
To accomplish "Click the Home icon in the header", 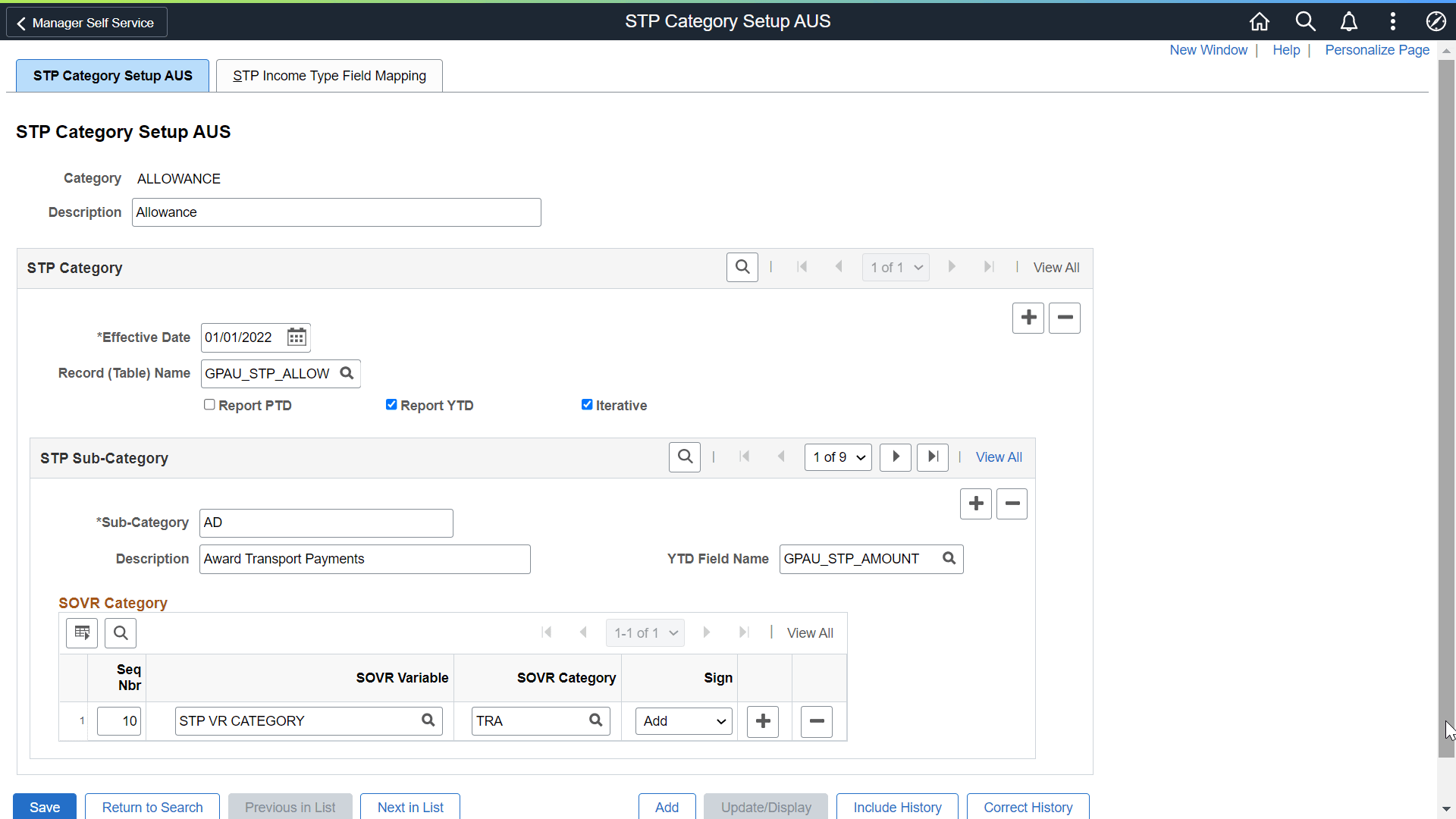I will click(1259, 21).
